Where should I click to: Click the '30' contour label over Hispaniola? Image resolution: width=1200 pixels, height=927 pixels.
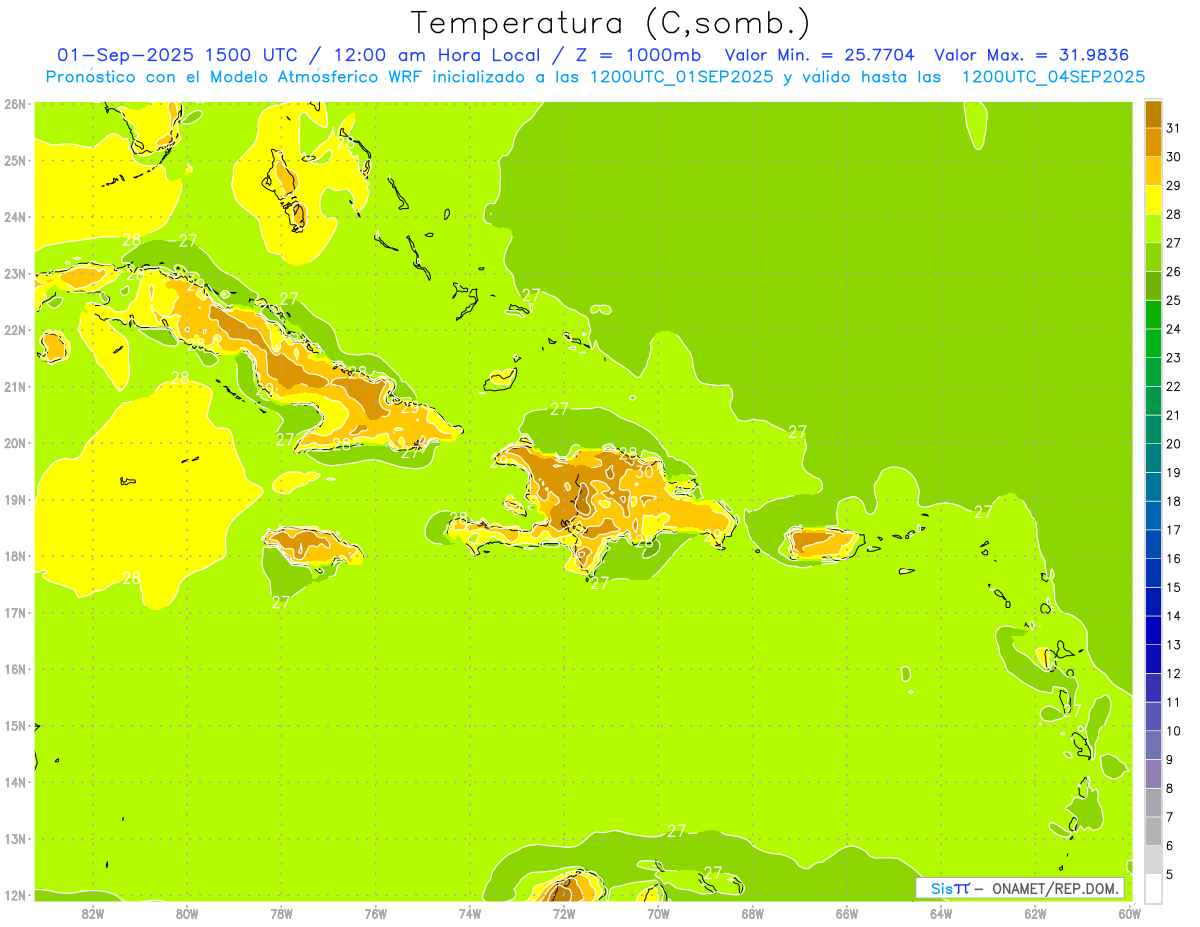[645, 470]
